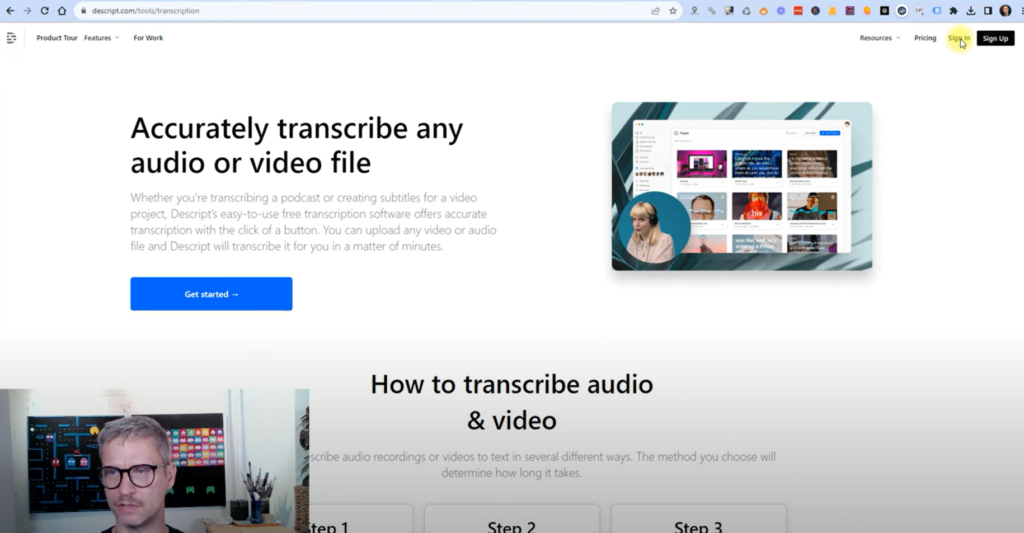The image size is (1024, 533).
Task: Open the browser downloads icon
Action: pyautogui.click(x=970, y=10)
